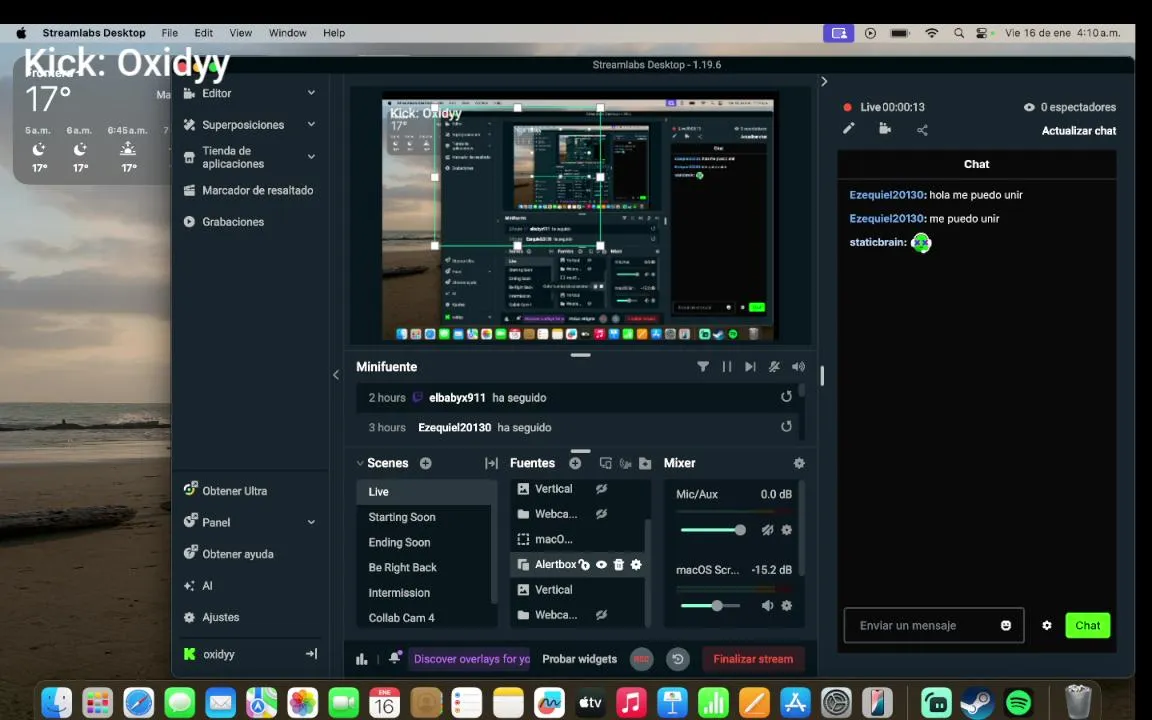Click Actualizar chat link
The width and height of the screenshot is (1152, 720).
click(1079, 131)
